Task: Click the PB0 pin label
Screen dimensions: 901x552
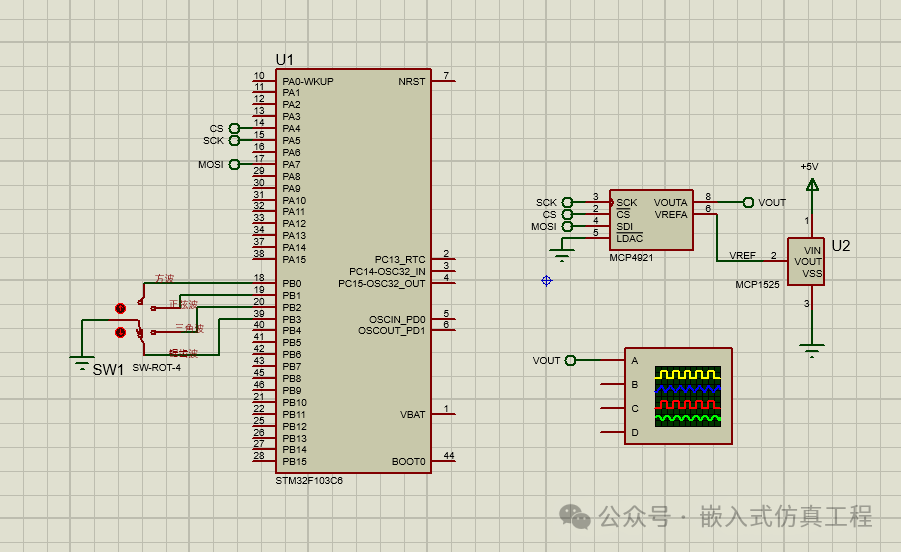Action: point(291,284)
